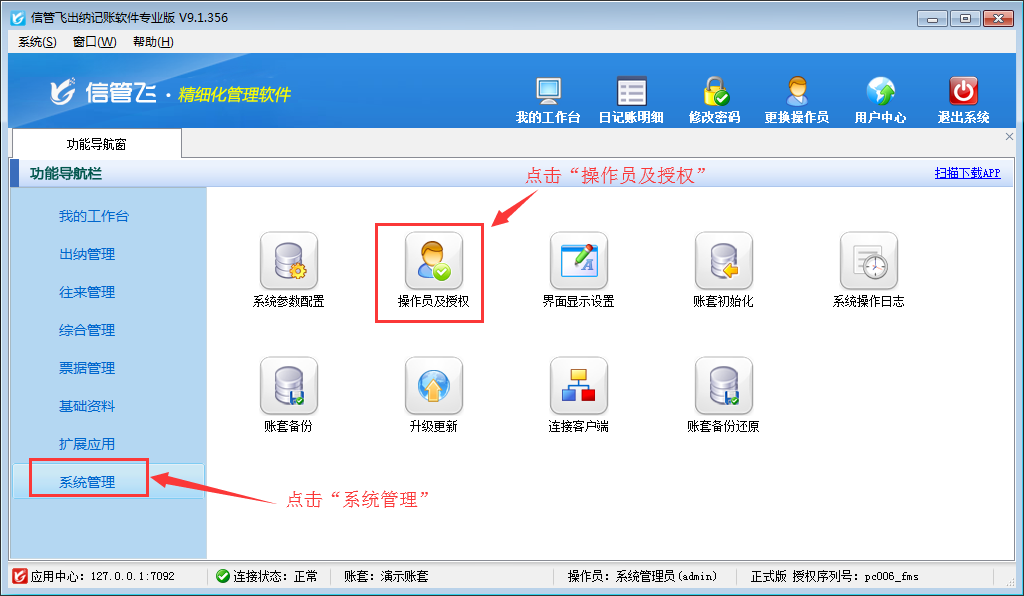
Task: Open 界面显示设置 icon
Action: (x=578, y=262)
